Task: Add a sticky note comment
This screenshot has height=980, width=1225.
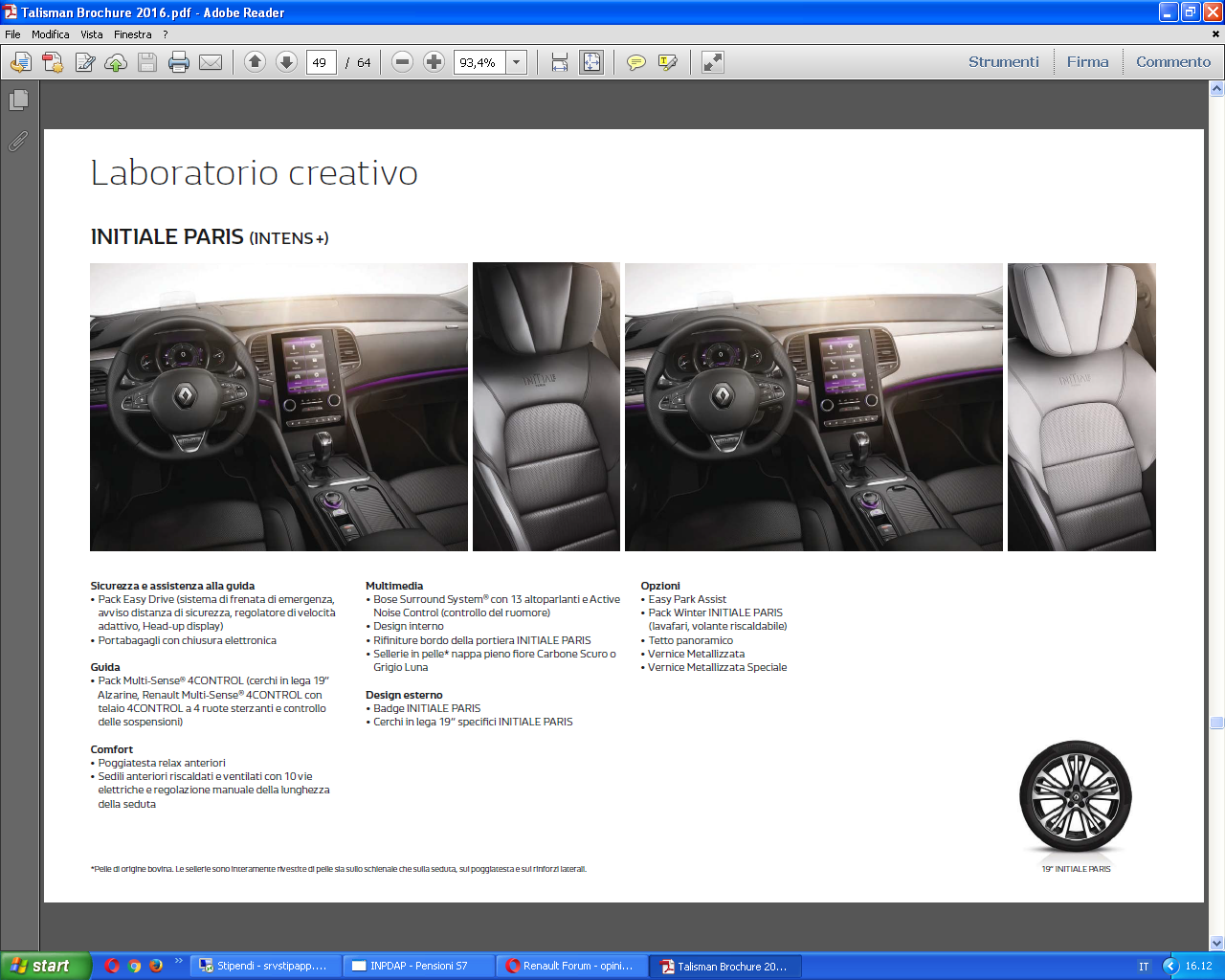Action: pyautogui.click(x=635, y=62)
